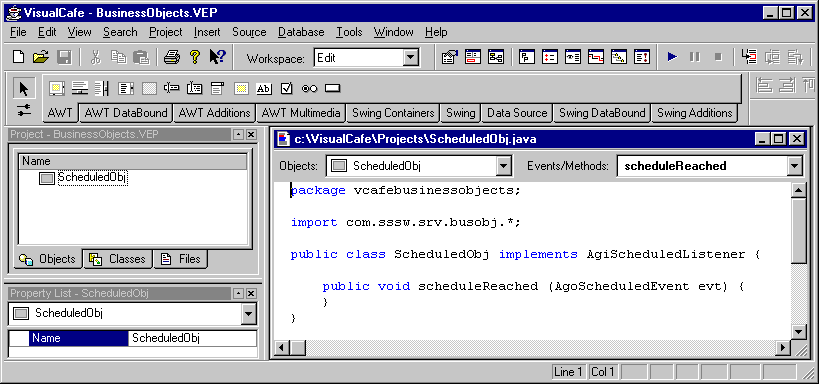The image size is (819, 384).
Task: Open help with the yellow question mark icon
Action: (x=194, y=57)
